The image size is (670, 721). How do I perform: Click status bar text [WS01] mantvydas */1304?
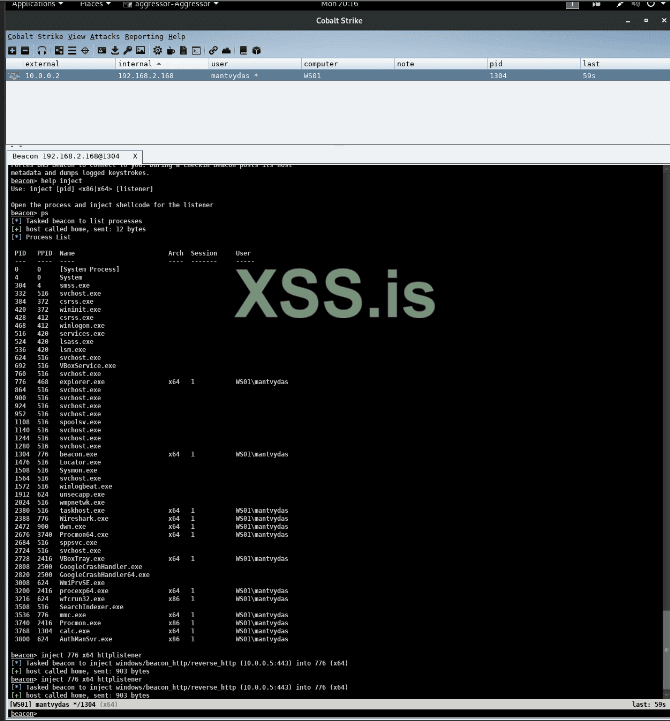click(53, 704)
